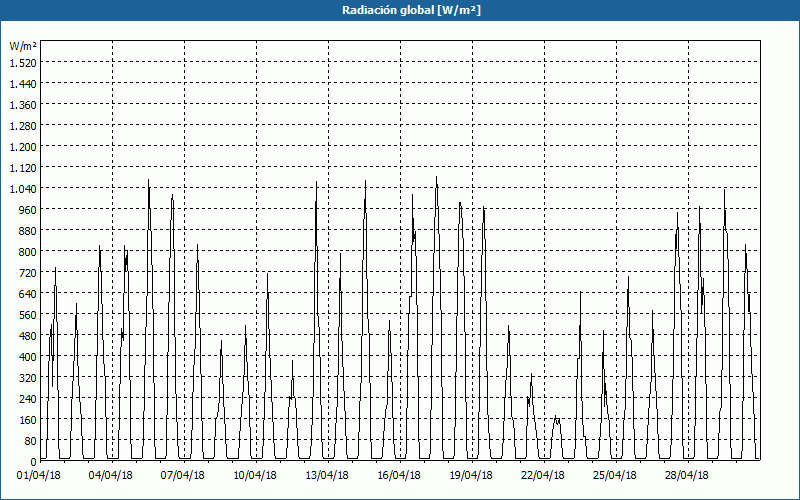
Task: Select the 960 y-axis value
Action: tap(29, 210)
